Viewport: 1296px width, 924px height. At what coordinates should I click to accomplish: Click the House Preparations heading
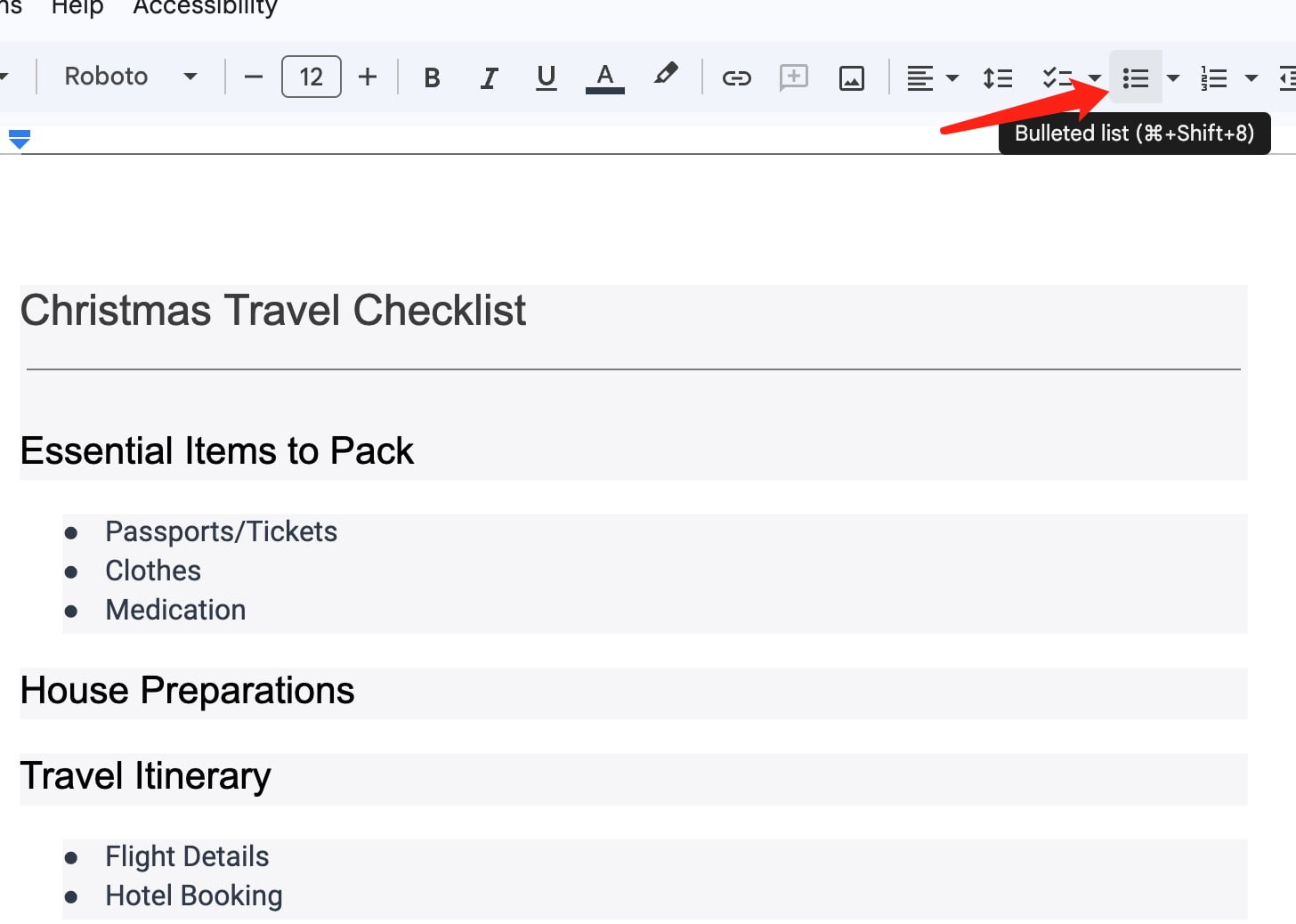[x=188, y=691]
